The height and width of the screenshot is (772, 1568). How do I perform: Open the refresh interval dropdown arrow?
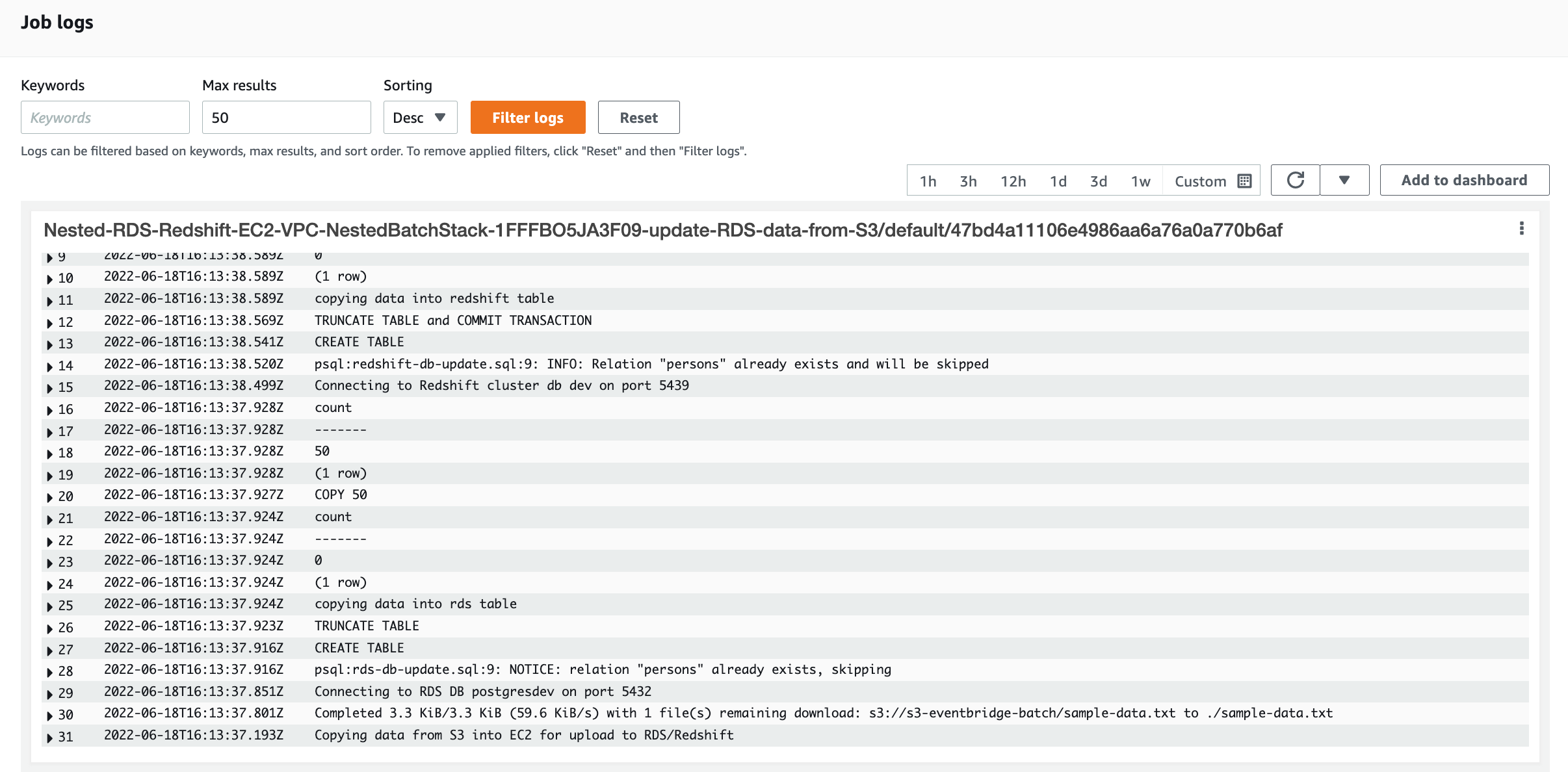coord(1344,180)
